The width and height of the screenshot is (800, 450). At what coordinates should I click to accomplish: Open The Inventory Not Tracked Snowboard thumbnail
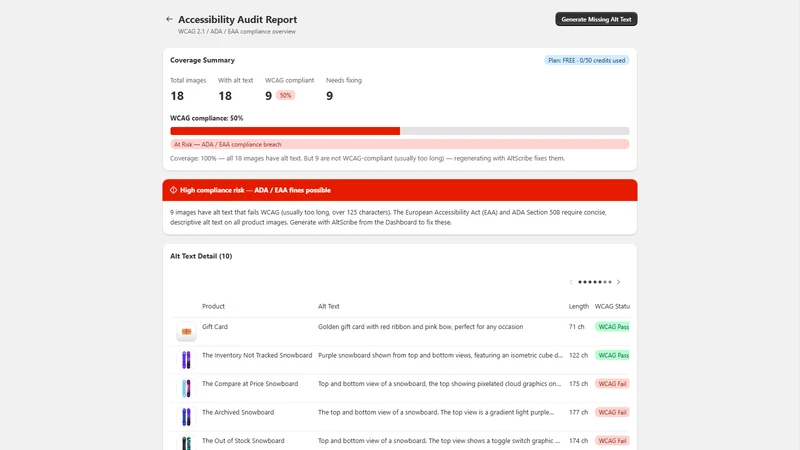186,360
